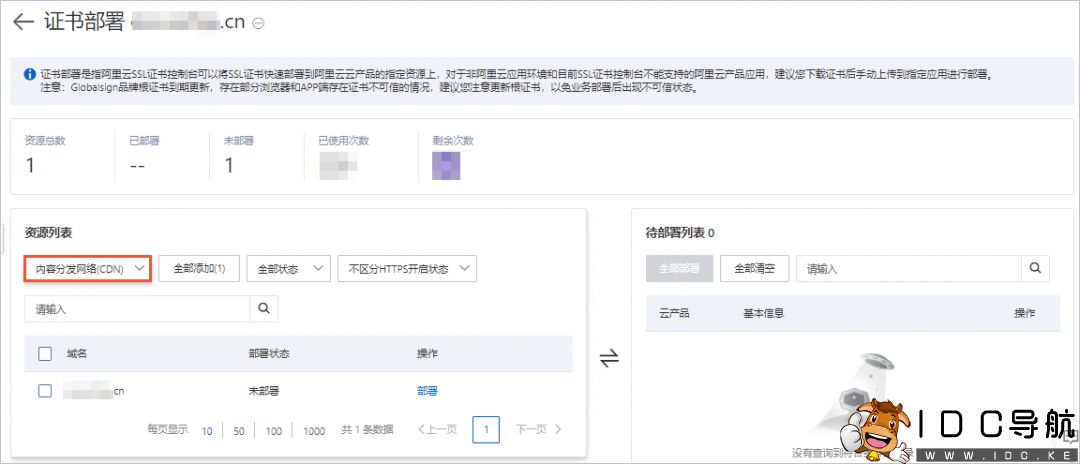Select page number 1
The height and width of the screenshot is (464, 1080).
[486, 430]
